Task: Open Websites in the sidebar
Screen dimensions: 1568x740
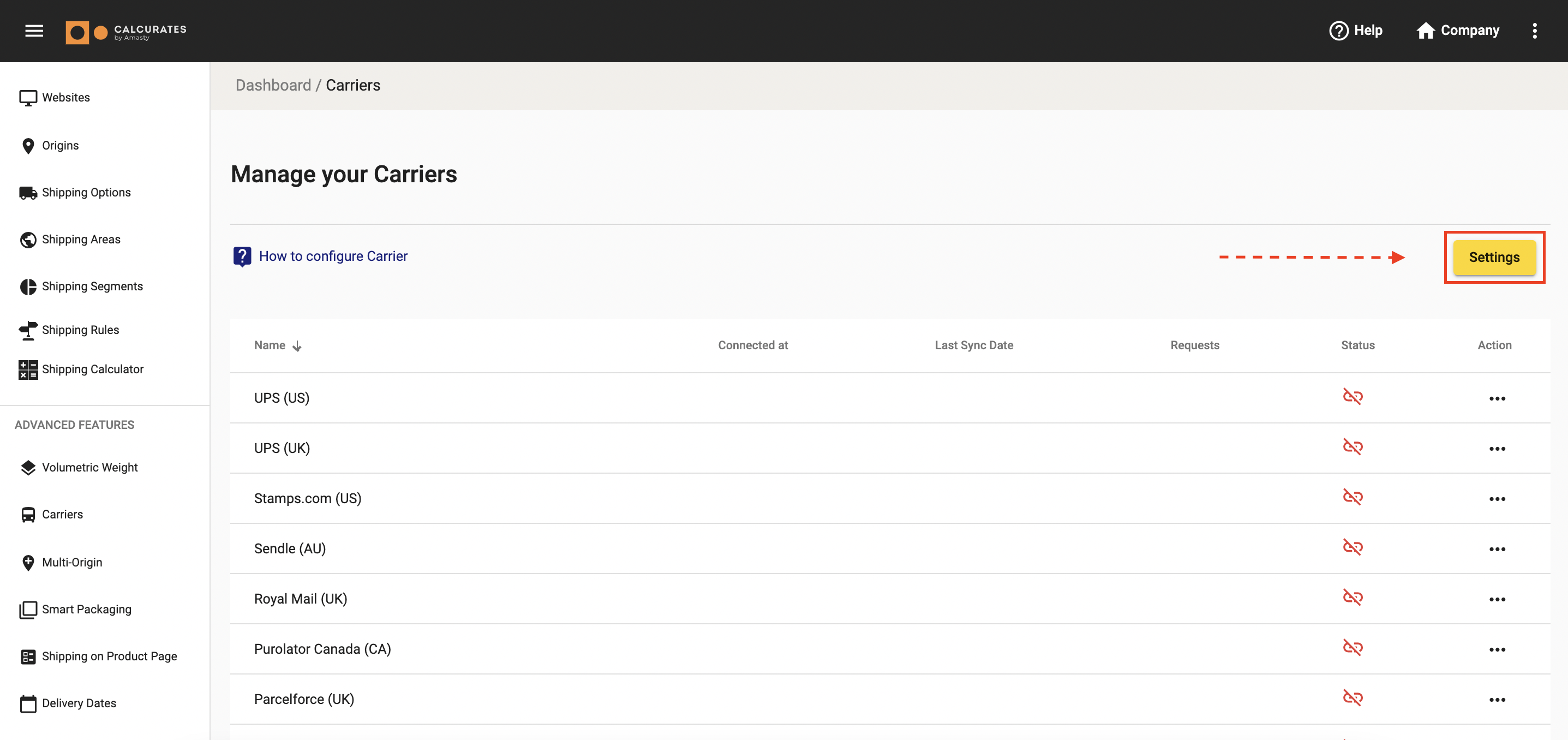Action: click(65, 98)
